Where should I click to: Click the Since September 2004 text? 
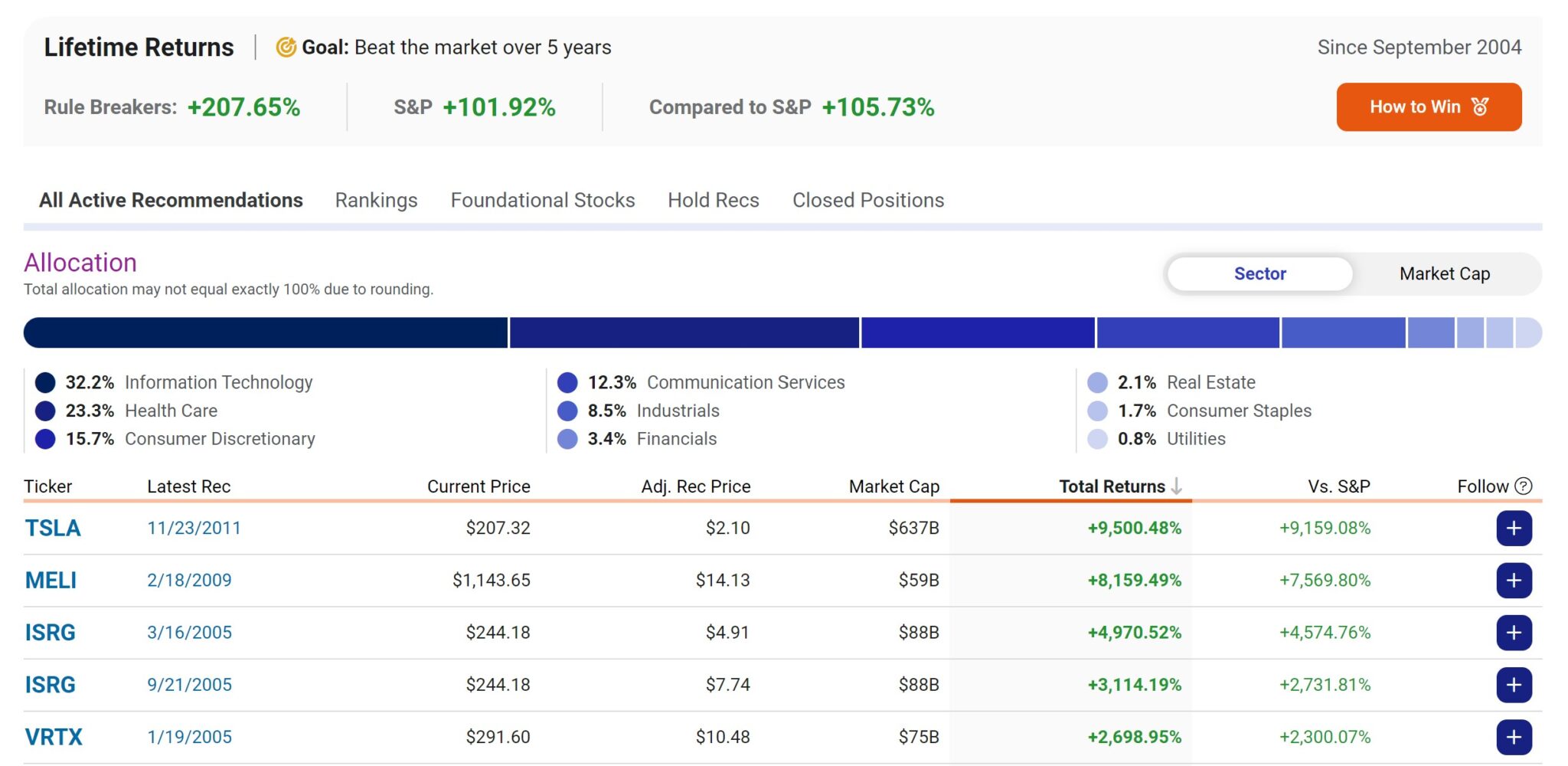[1419, 47]
